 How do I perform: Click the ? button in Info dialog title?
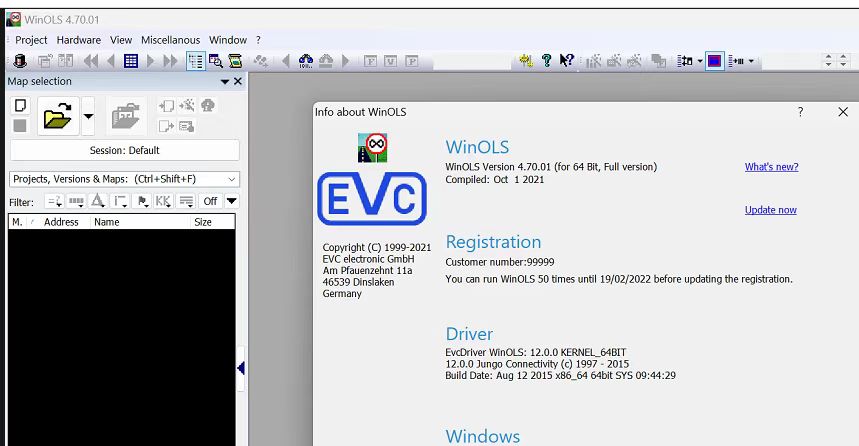(800, 112)
